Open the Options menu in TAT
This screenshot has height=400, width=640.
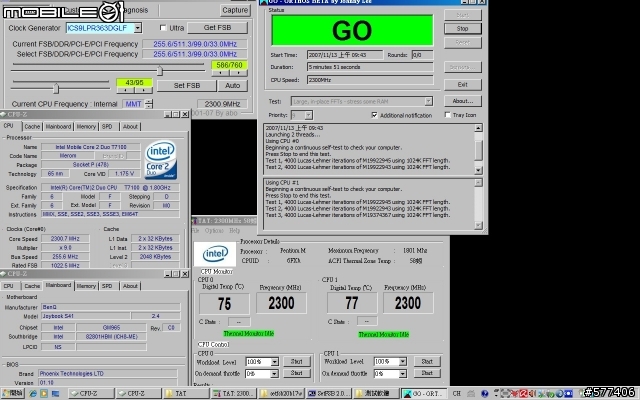[x=214, y=231]
